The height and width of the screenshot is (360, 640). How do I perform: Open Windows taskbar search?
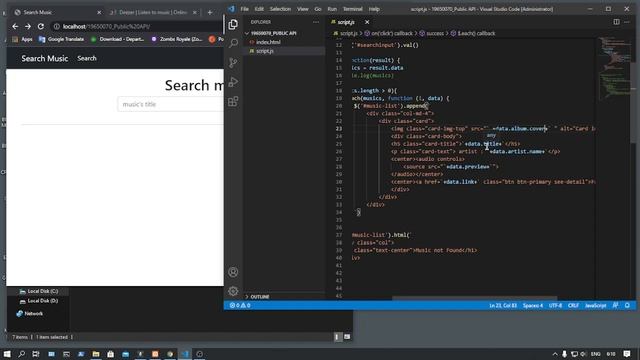click(x=22, y=354)
